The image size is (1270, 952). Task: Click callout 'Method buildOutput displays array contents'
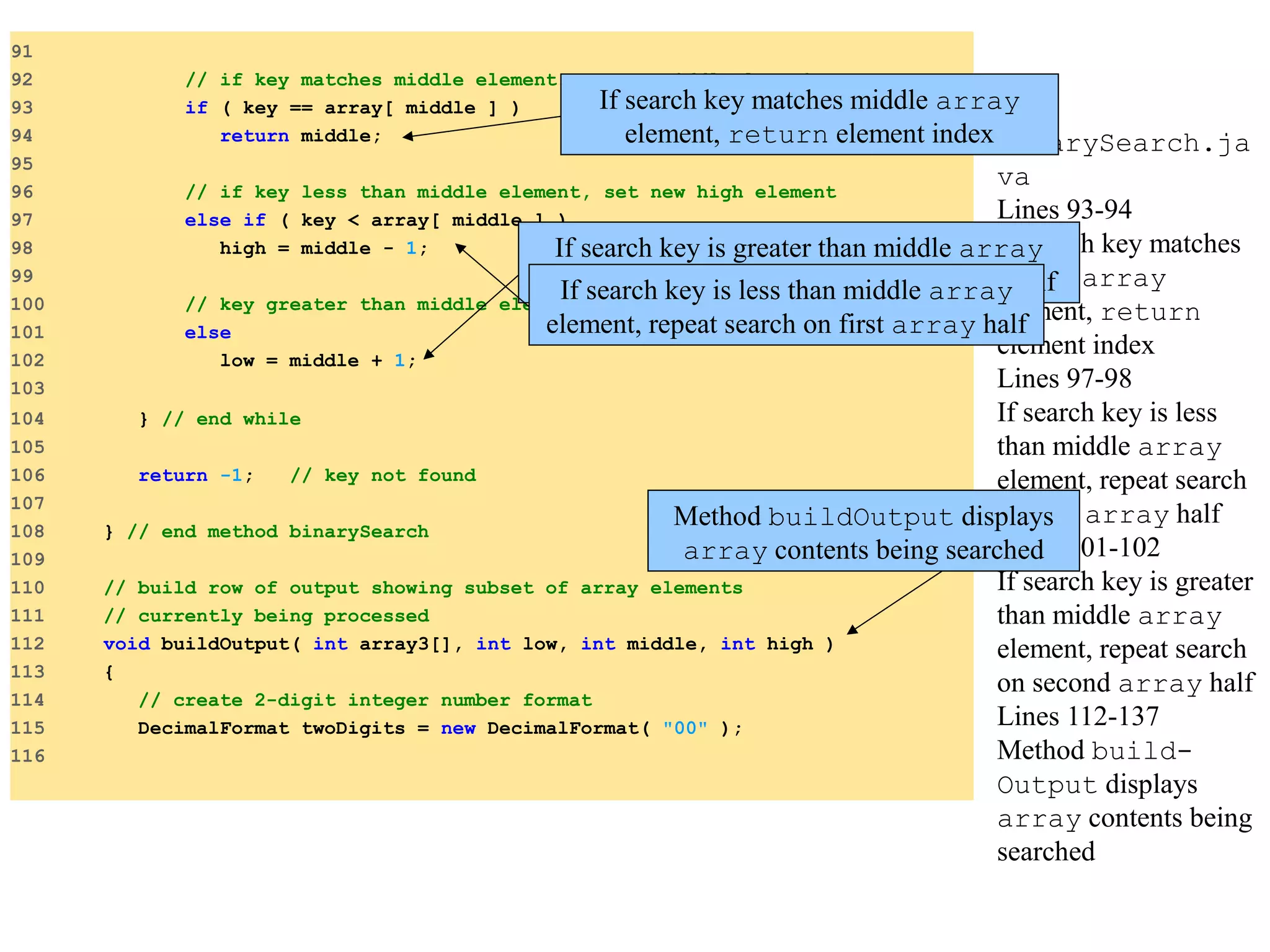(x=863, y=531)
